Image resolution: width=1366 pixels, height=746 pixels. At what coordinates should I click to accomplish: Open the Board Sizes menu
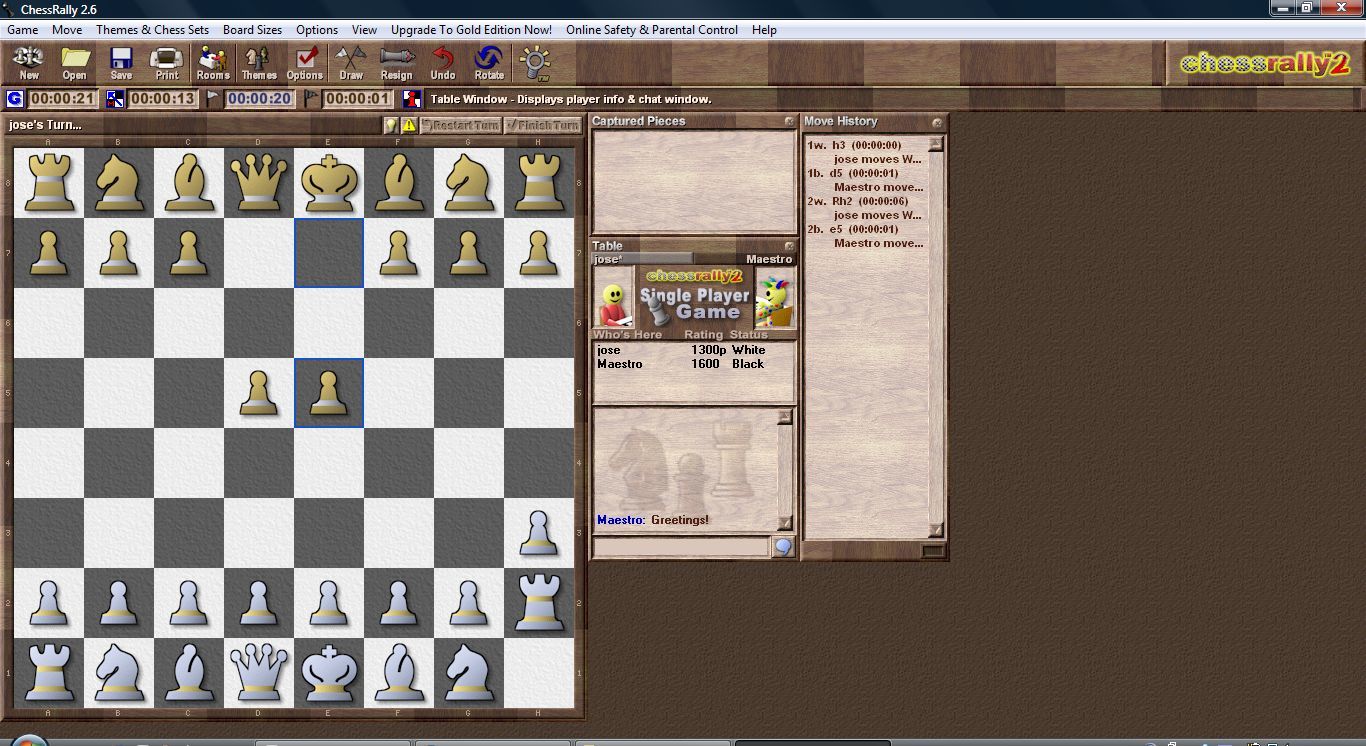click(252, 30)
